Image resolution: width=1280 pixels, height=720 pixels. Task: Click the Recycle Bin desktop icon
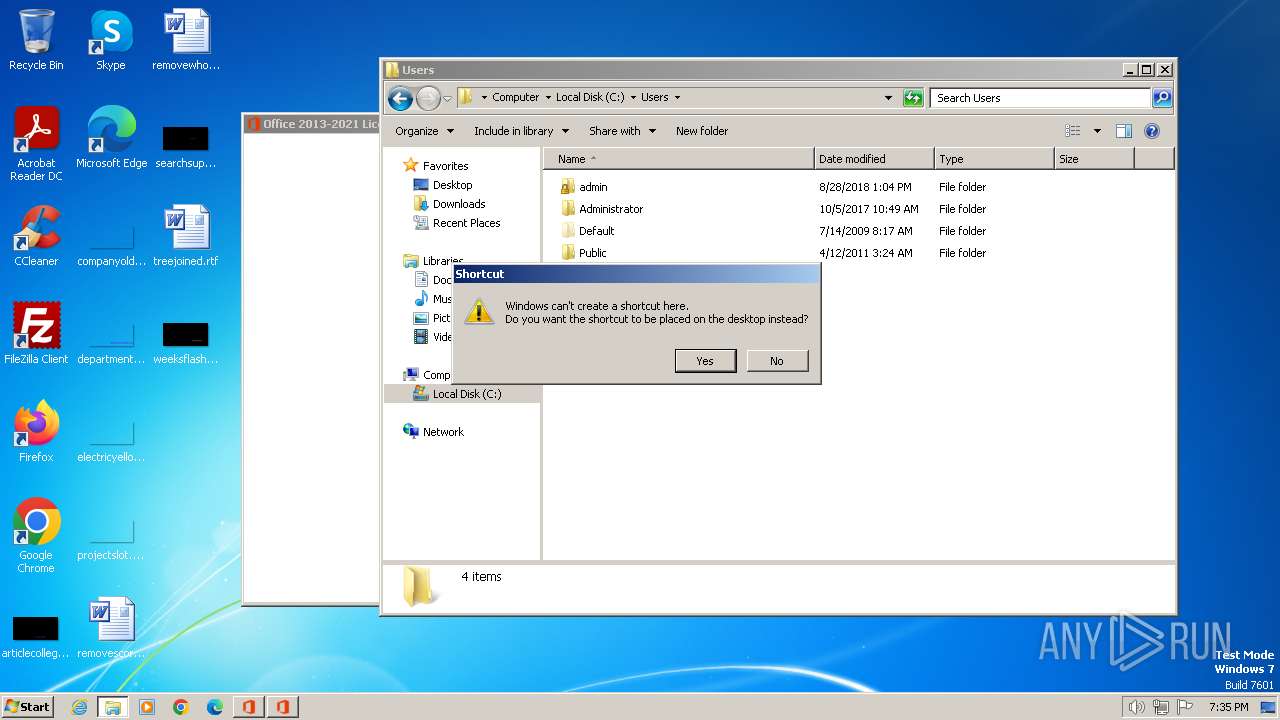tap(36, 40)
